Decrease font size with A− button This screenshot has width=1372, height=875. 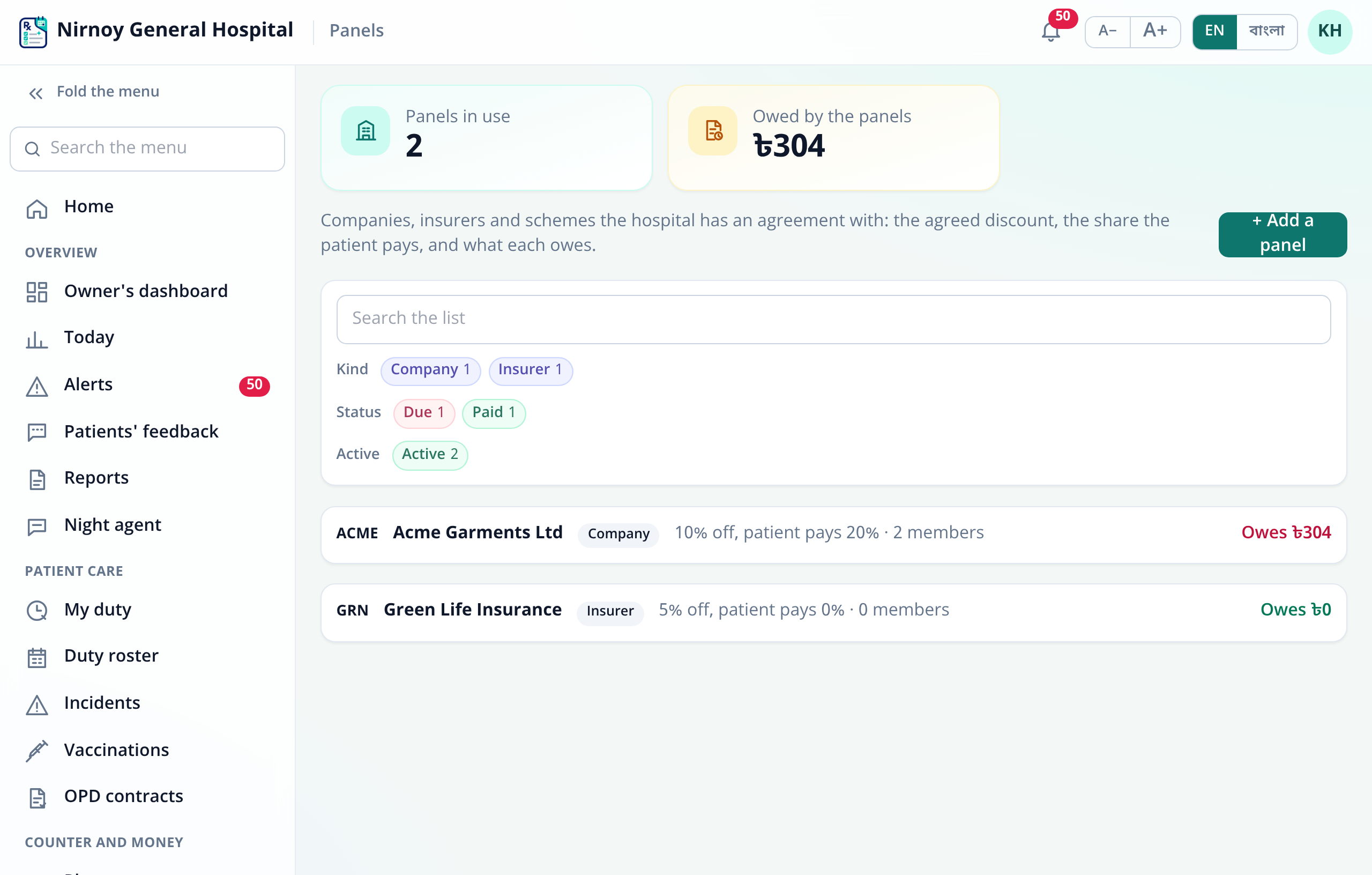1107,31
